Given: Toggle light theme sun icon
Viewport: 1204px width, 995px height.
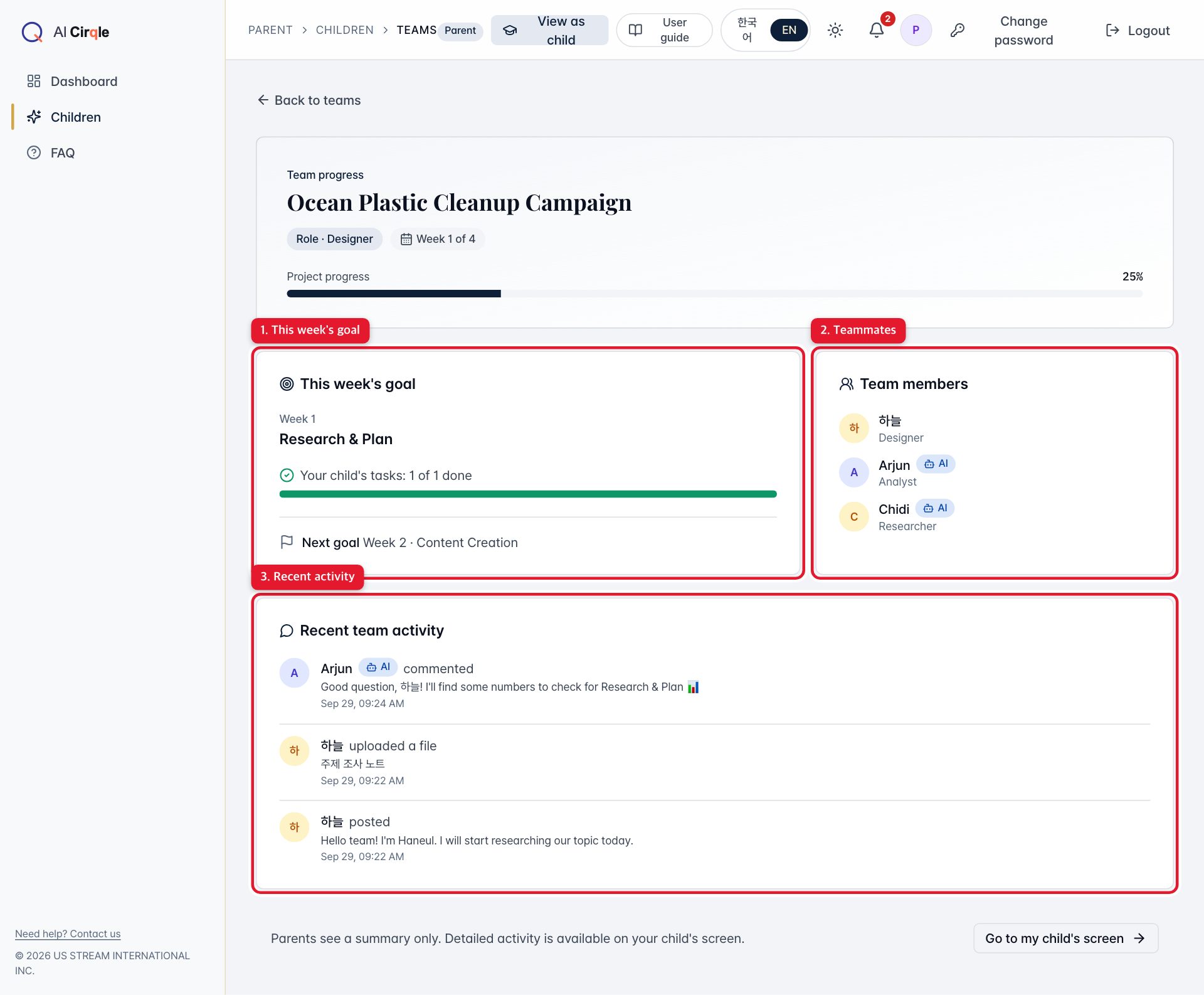Looking at the screenshot, I should [835, 30].
